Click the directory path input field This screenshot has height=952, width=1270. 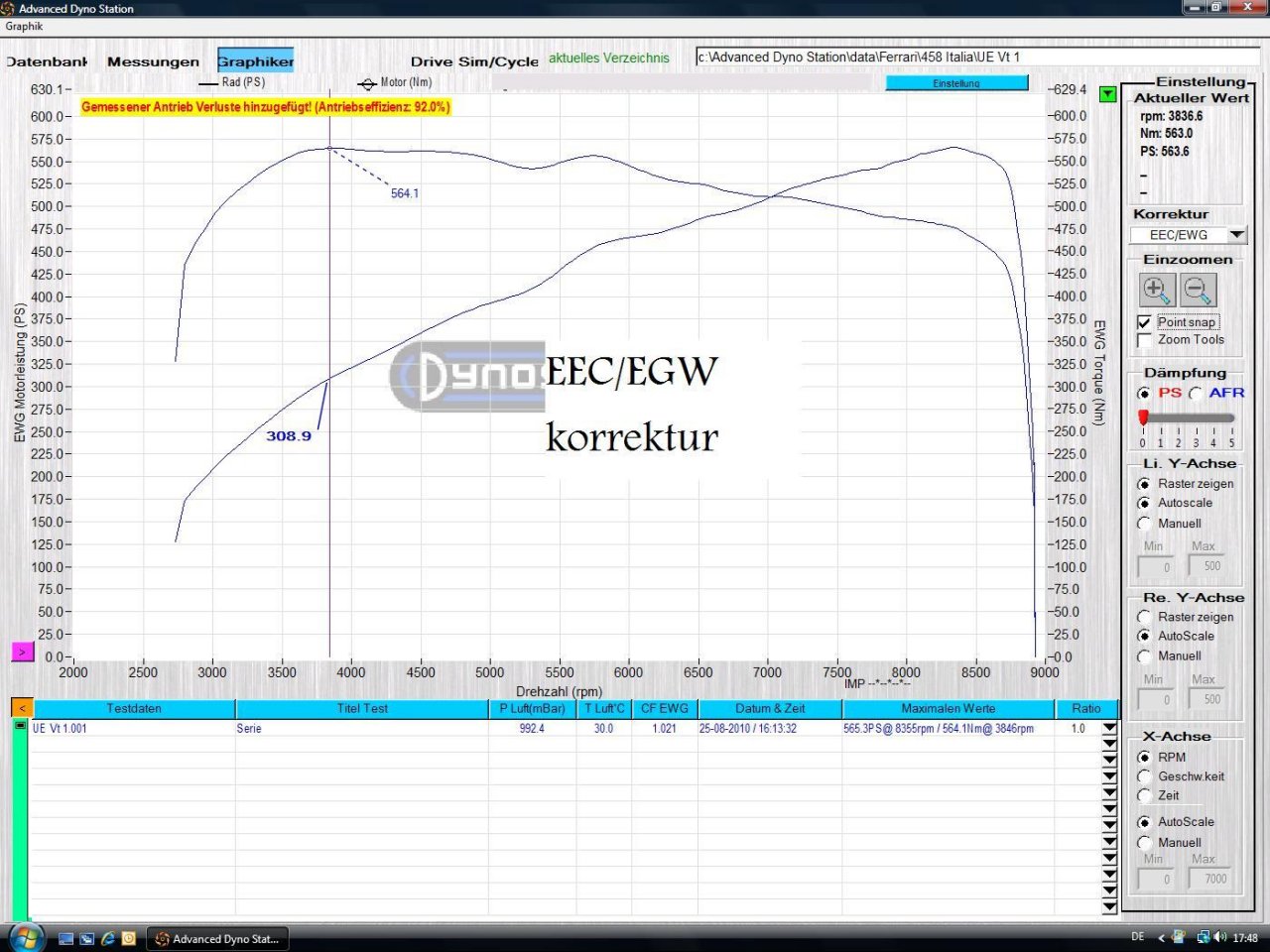pos(977,58)
